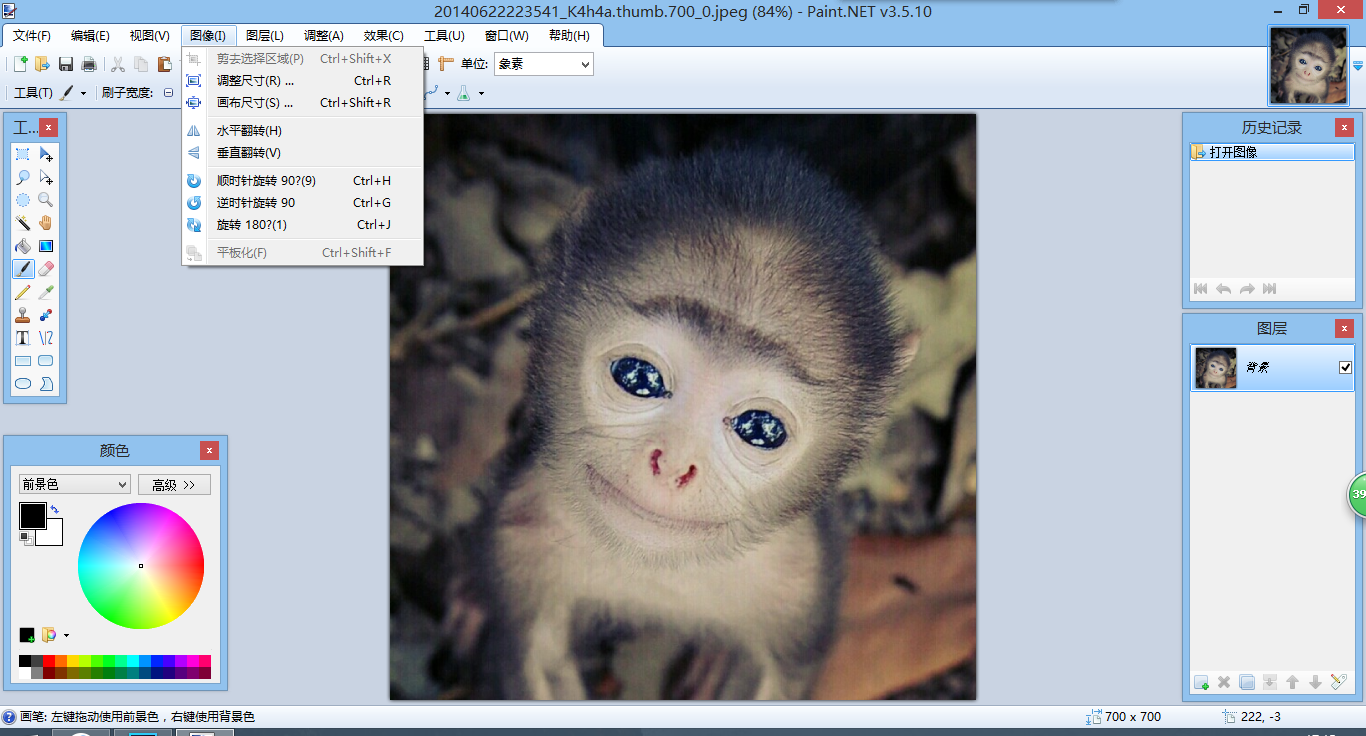
Task: Select the Pencil tool
Action: (23, 292)
